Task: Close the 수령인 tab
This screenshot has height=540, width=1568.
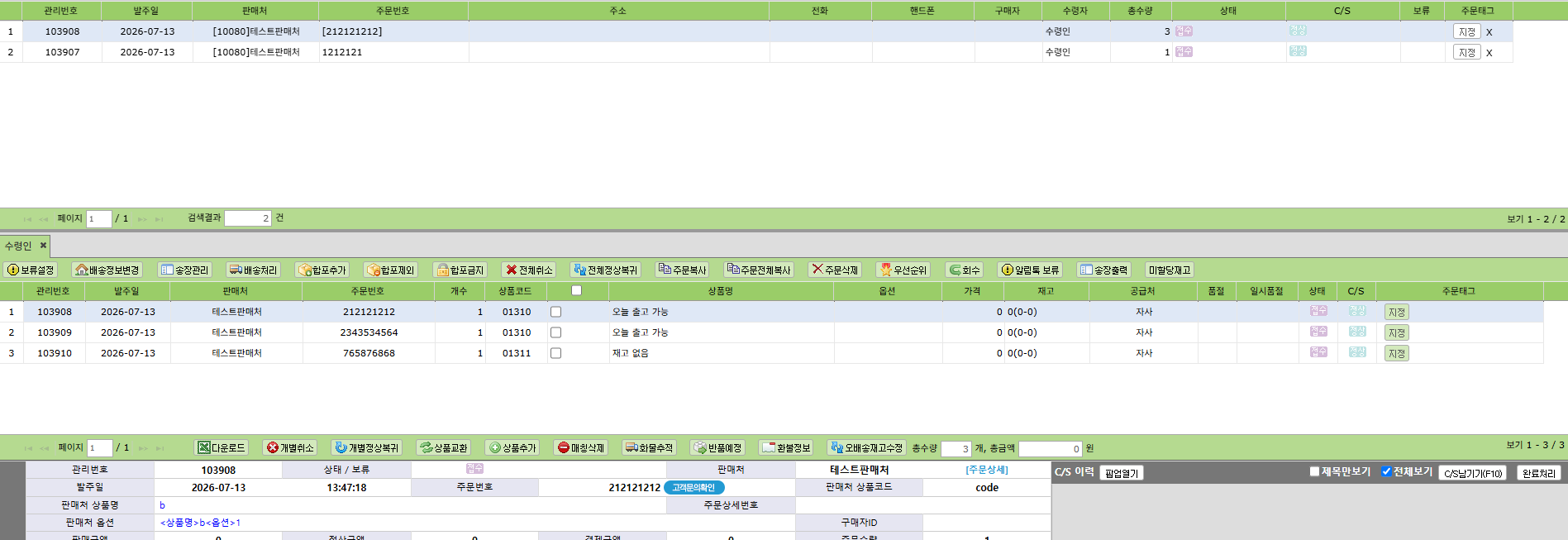Action: (44, 246)
